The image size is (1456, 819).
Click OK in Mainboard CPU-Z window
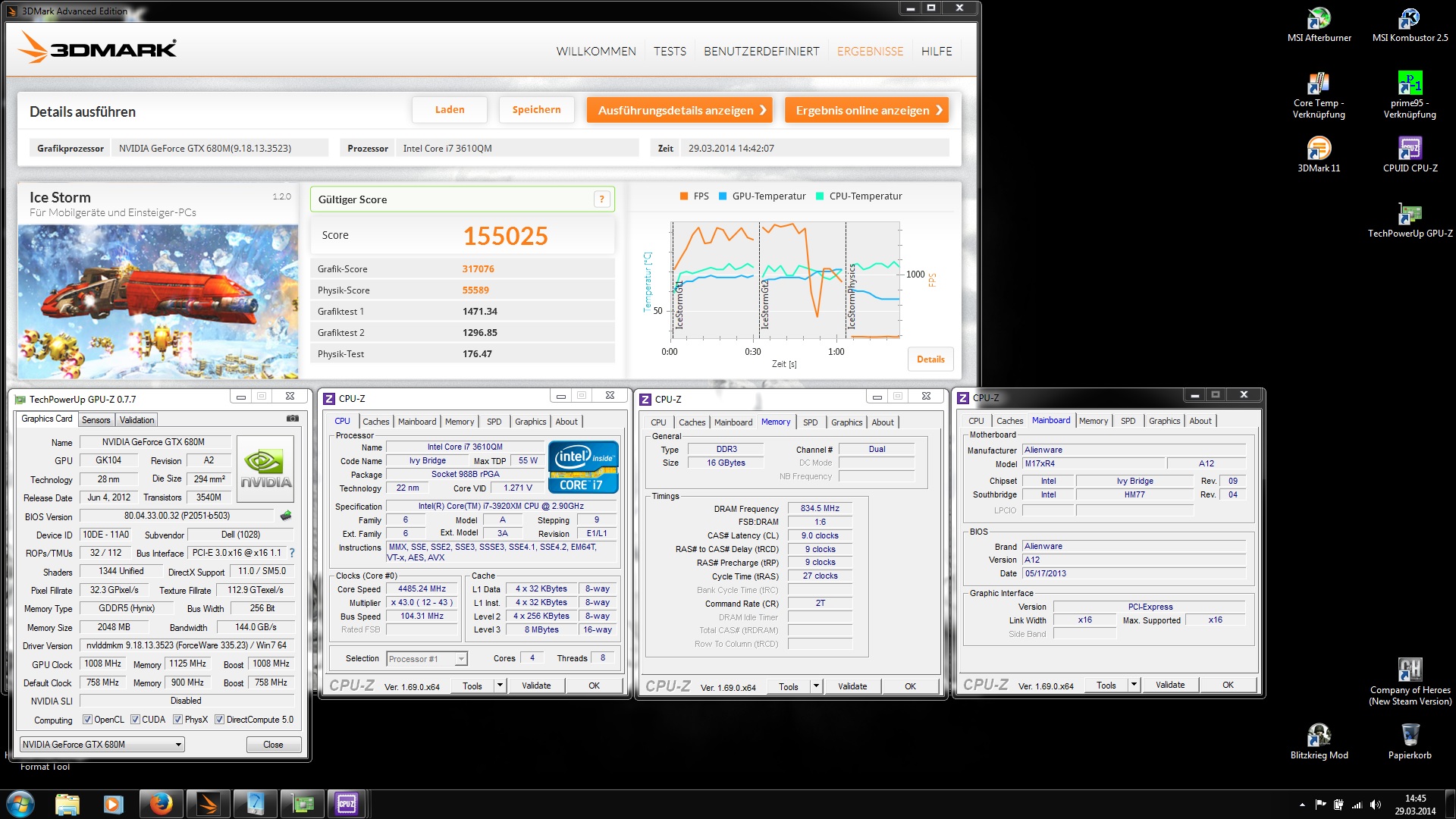1228,685
